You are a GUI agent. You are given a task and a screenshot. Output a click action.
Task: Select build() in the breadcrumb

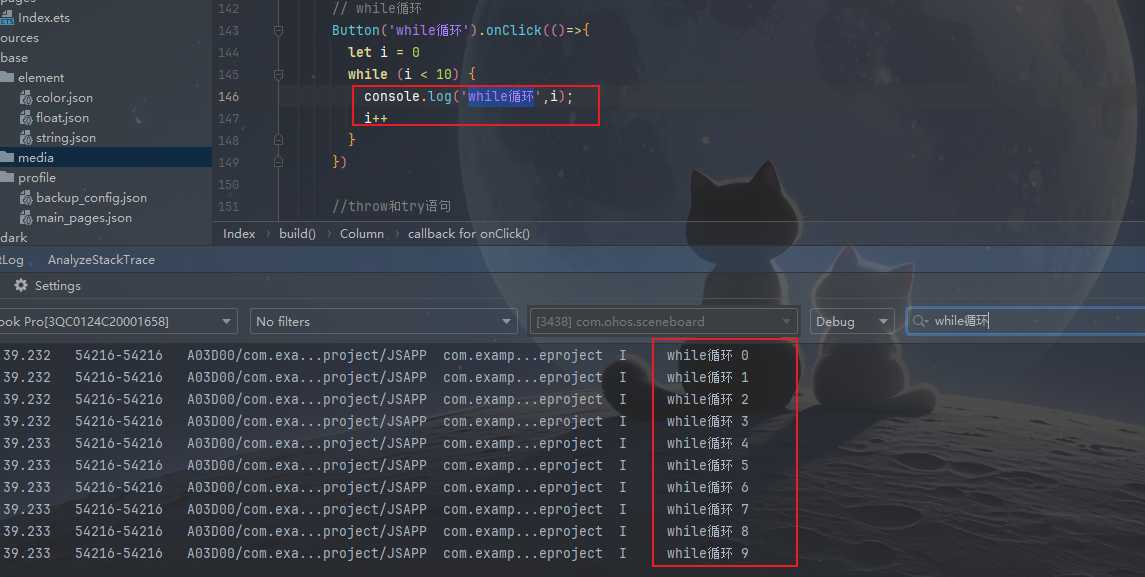297,234
